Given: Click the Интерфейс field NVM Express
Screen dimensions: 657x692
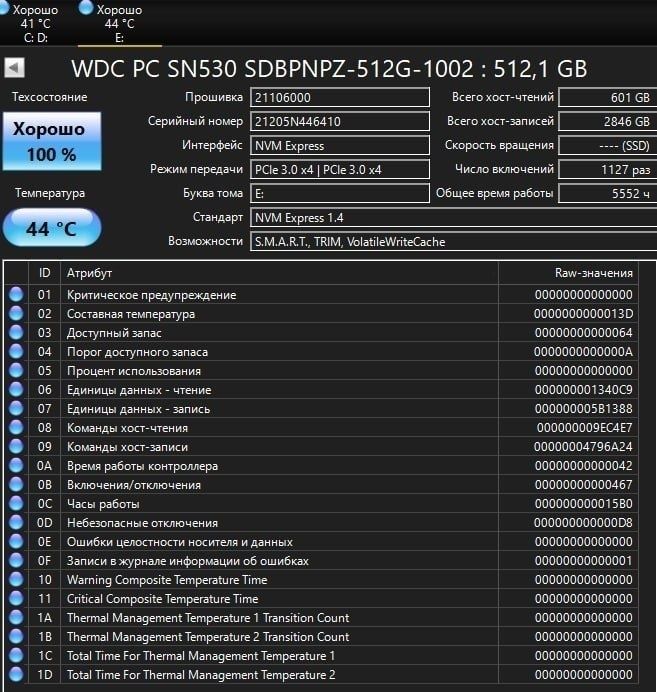Looking at the screenshot, I should pos(340,145).
